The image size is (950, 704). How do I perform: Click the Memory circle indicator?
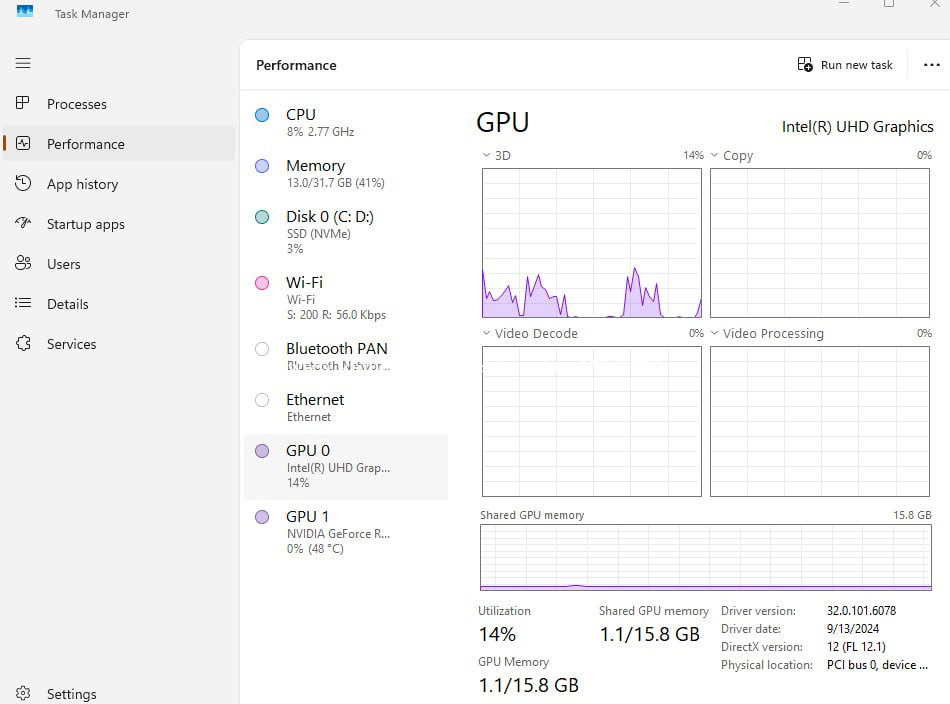click(x=262, y=166)
